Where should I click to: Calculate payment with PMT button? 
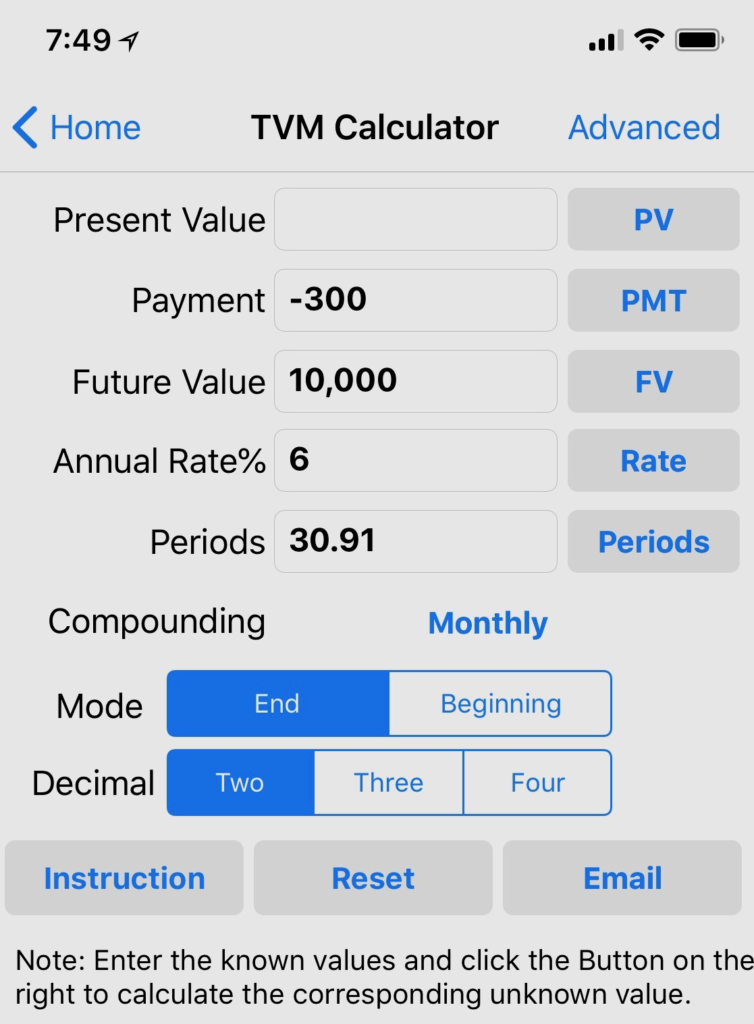click(653, 300)
